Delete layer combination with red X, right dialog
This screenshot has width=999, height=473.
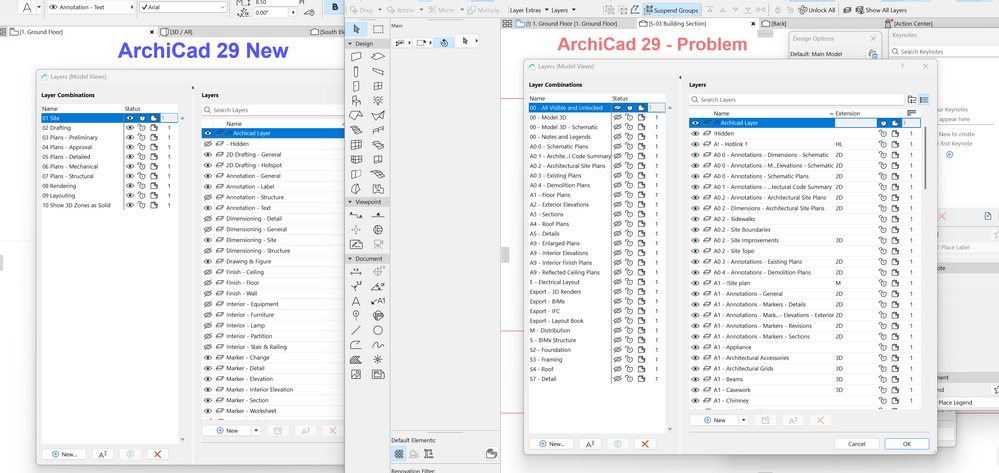(x=645, y=444)
